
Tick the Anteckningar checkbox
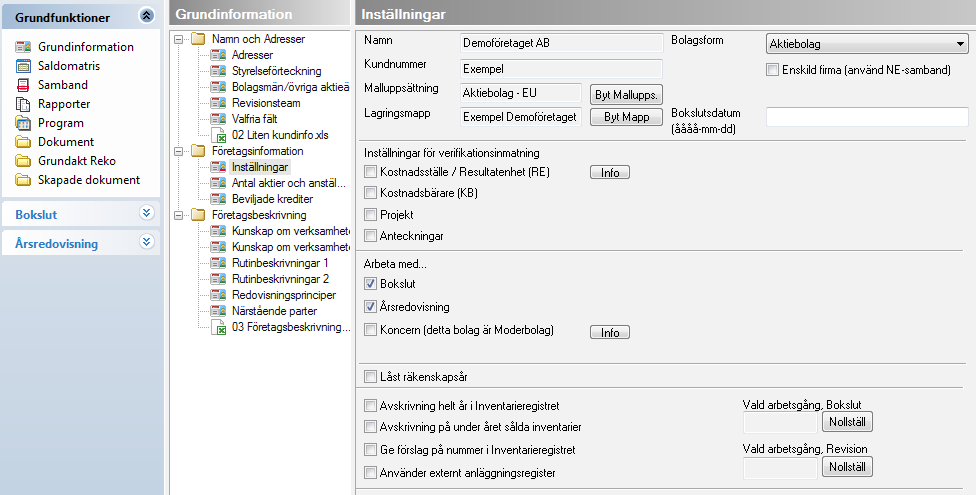tap(370, 236)
